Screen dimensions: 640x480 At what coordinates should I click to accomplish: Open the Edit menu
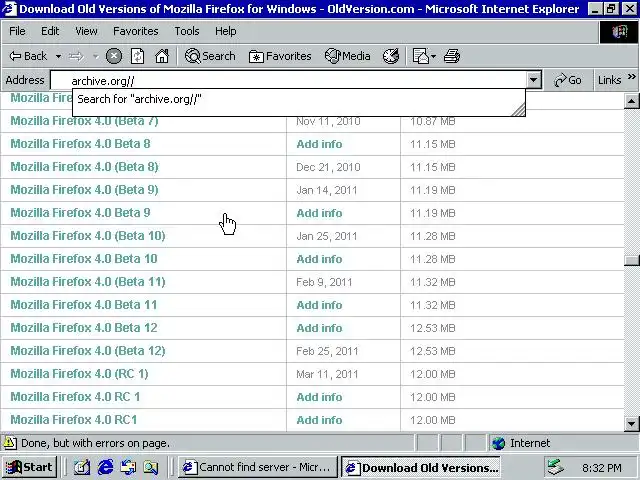point(50,31)
